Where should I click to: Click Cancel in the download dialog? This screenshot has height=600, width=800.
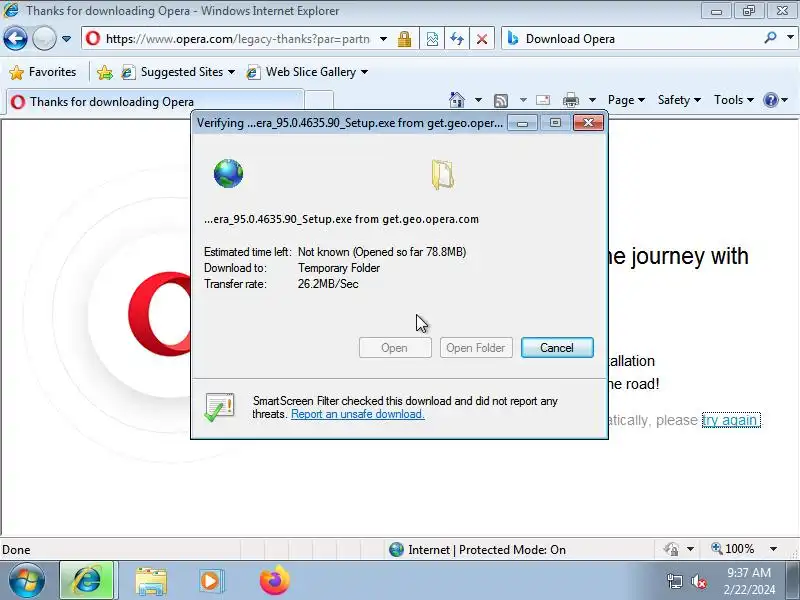[x=557, y=347]
